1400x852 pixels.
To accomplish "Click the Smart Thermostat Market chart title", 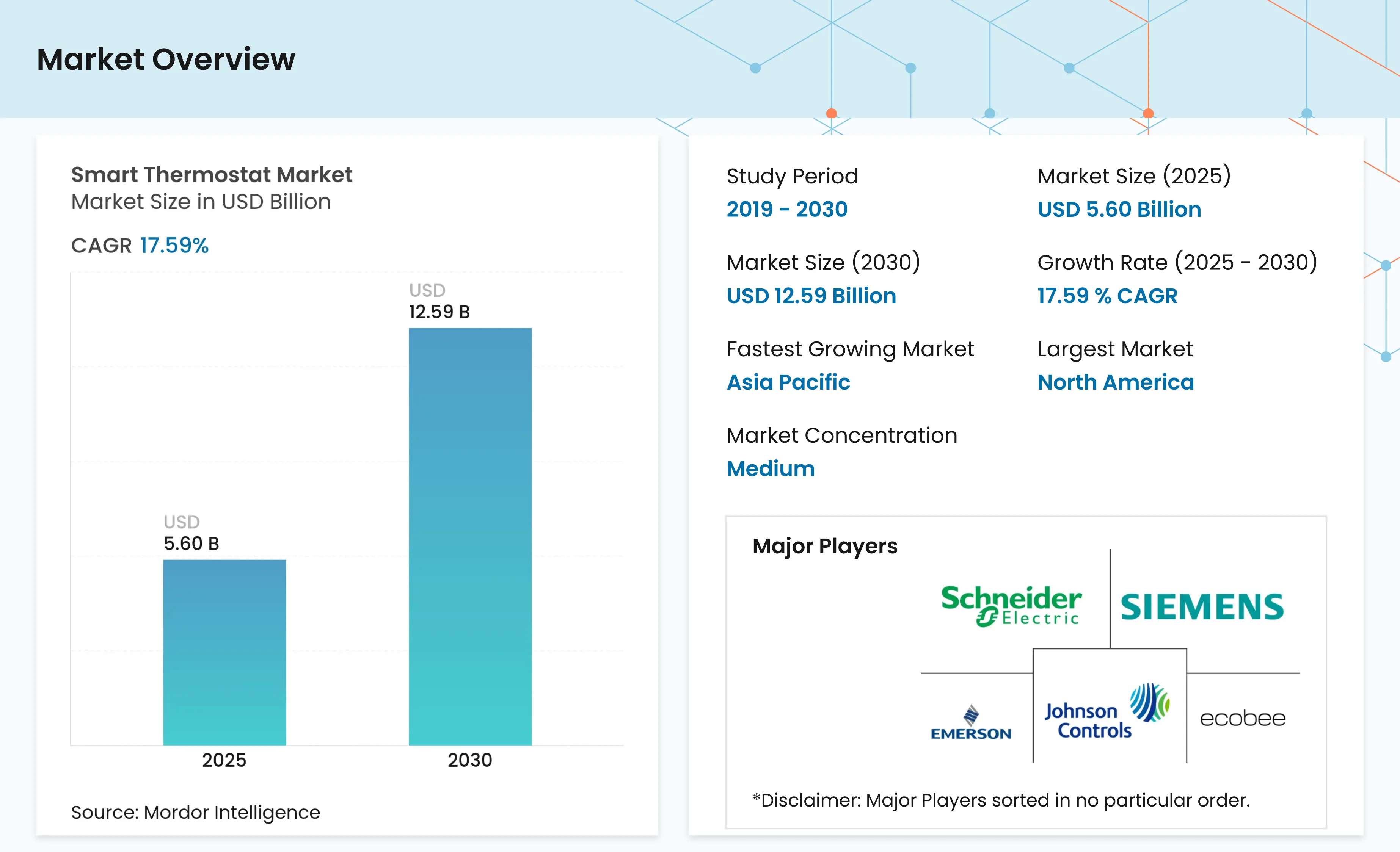I will [x=211, y=174].
